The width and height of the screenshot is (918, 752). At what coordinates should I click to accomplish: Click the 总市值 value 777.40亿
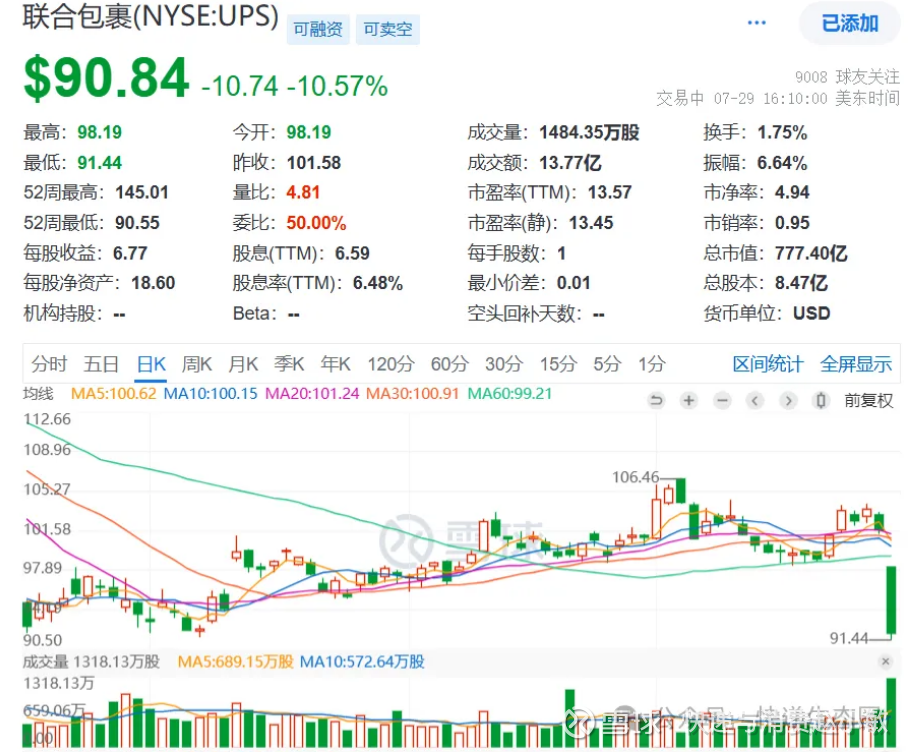coord(811,254)
